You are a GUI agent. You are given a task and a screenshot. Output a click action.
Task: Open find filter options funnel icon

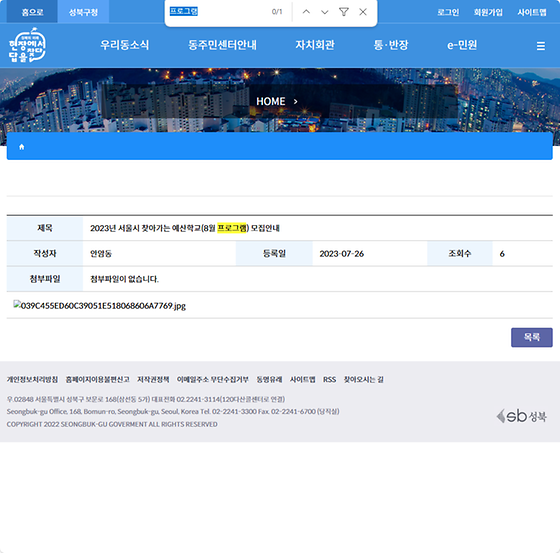tap(344, 12)
